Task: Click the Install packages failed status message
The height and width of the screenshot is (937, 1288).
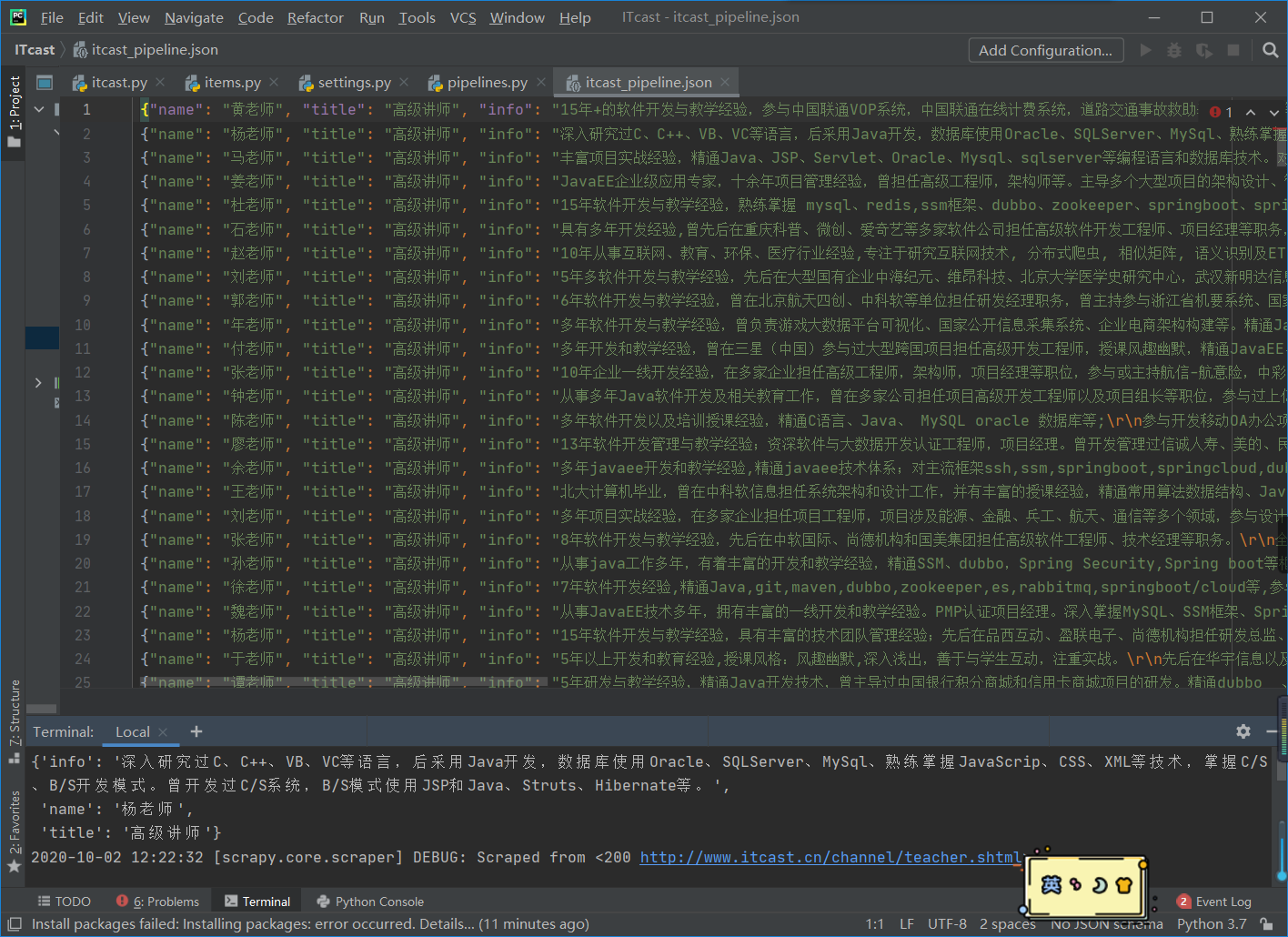Action: coord(310,924)
